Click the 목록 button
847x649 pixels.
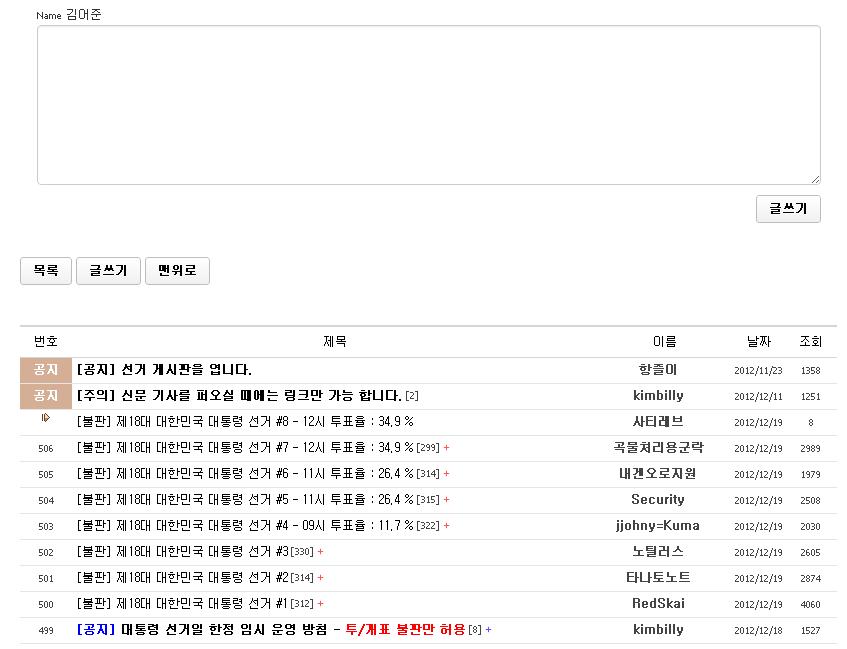46,271
